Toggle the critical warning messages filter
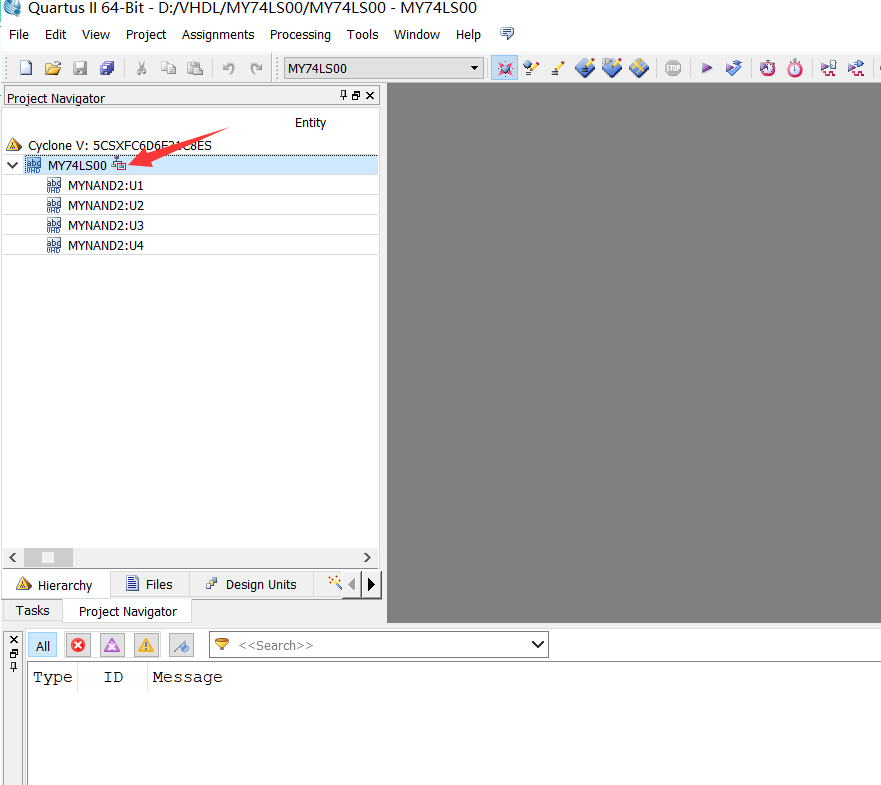 pyautogui.click(x=112, y=645)
